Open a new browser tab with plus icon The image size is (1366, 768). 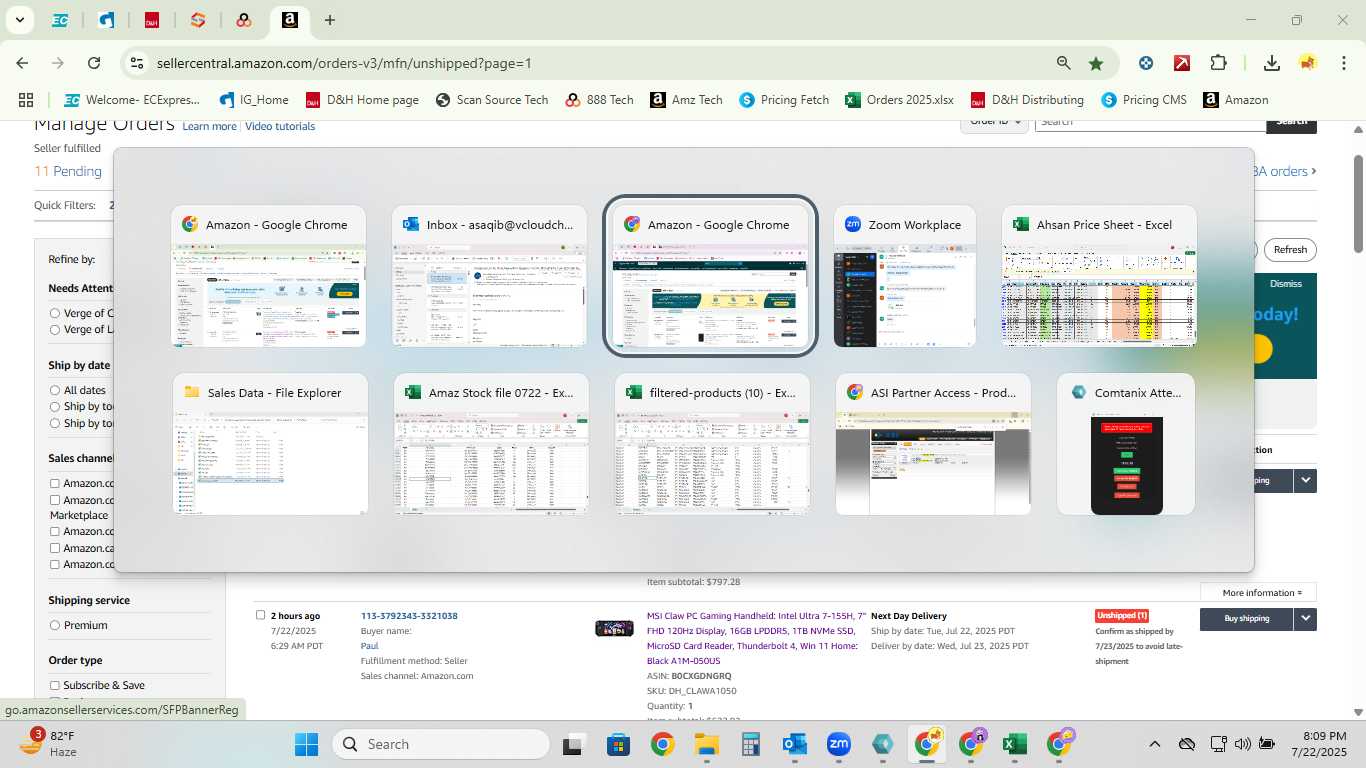tap(330, 20)
